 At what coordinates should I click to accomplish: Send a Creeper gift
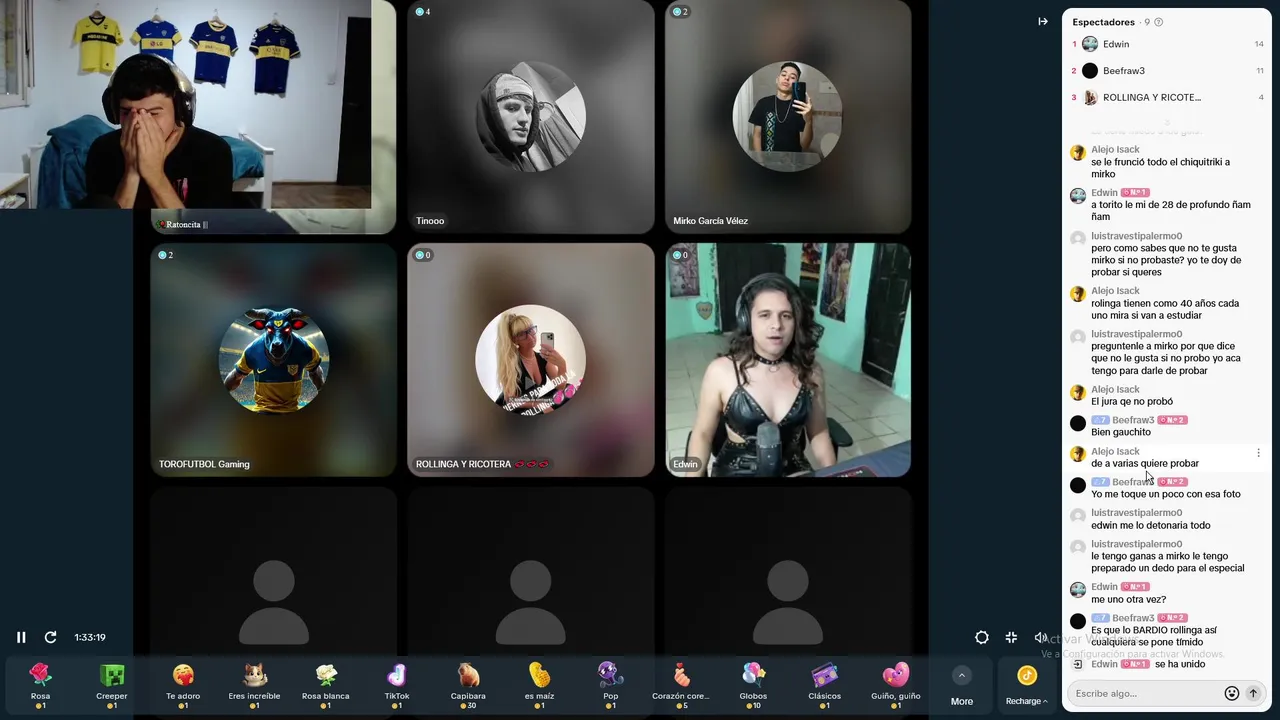112,685
